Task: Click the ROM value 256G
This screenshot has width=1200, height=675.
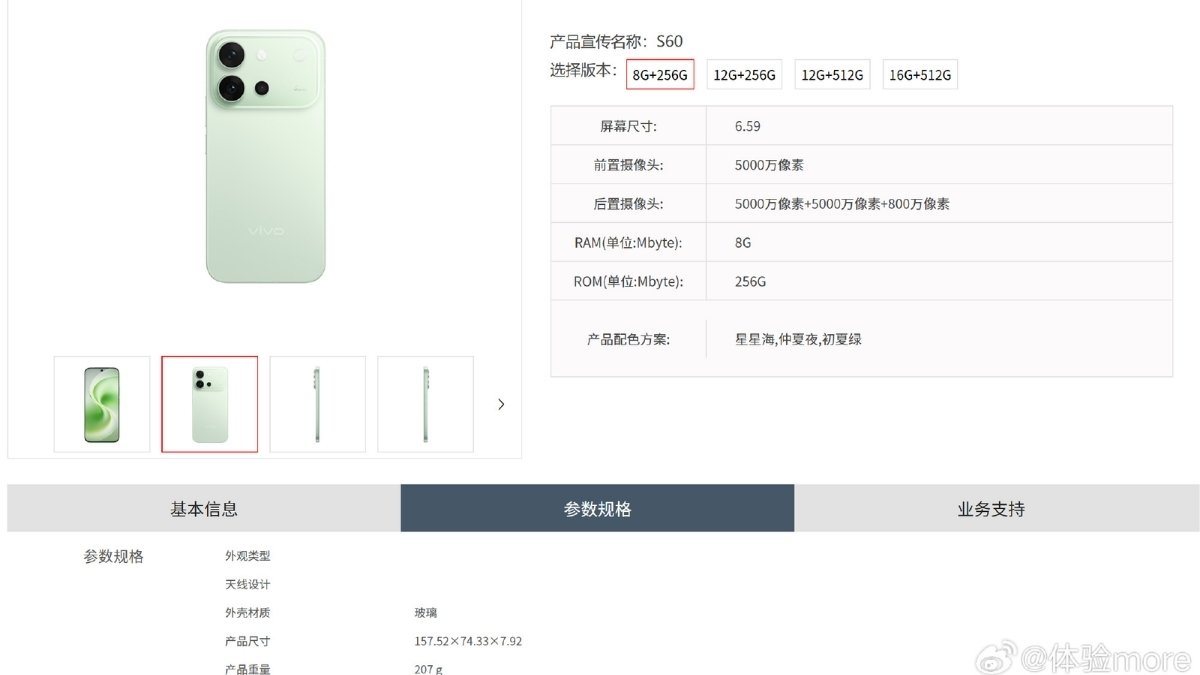Action: coord(750,282)
